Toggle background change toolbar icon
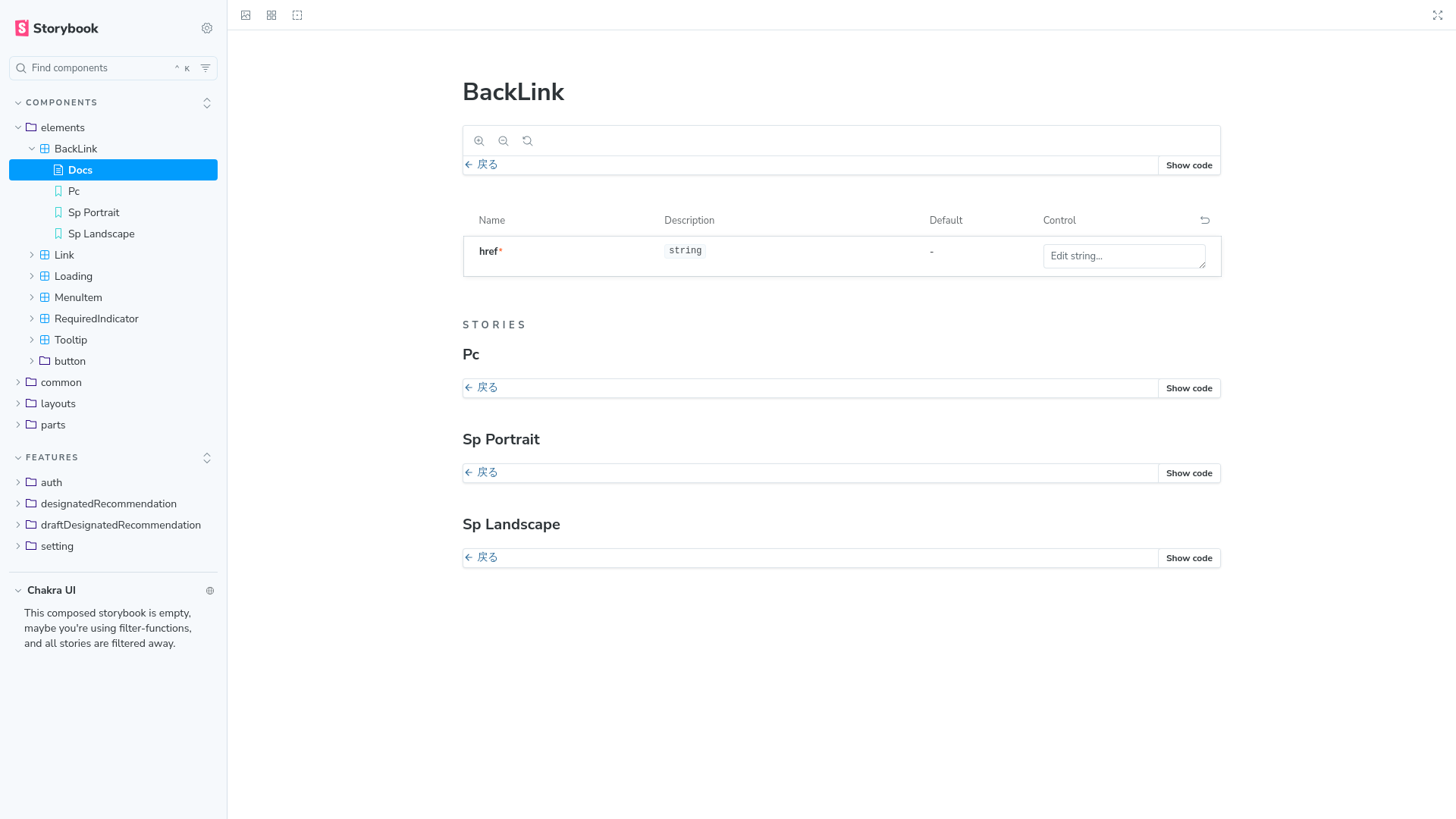The image size is (1456, 819). click(x=246, y=15)
